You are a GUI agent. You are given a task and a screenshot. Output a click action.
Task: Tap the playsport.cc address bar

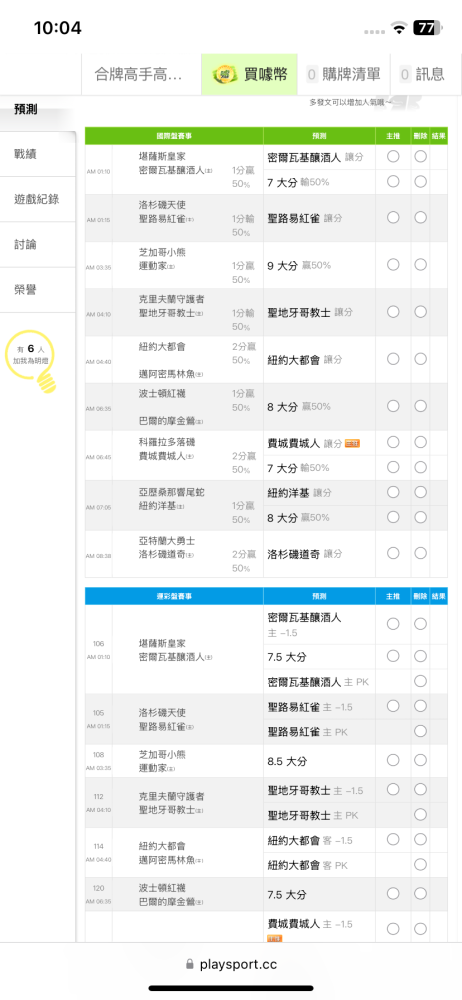click(231, 964)
